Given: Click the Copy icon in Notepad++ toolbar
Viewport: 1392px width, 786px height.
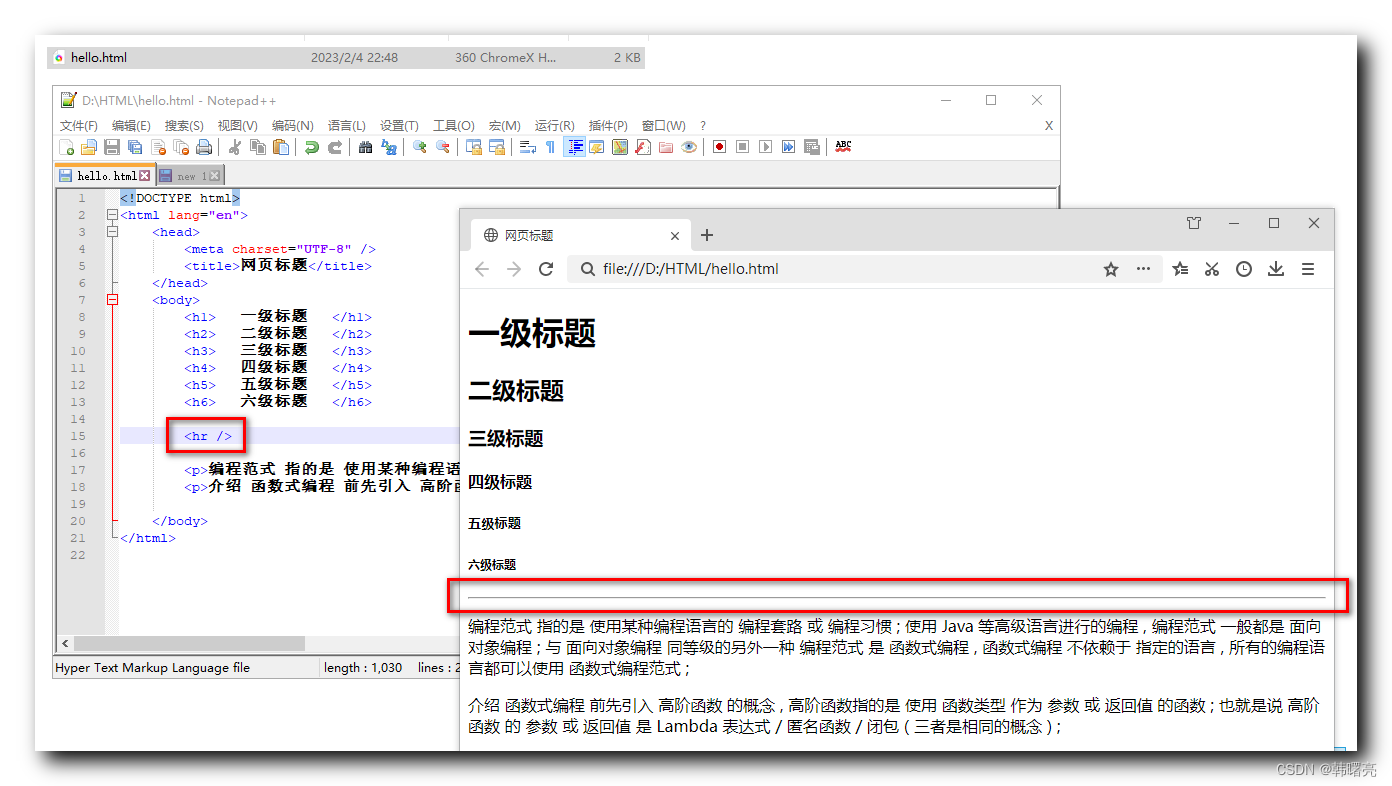Looking at the screenshot, I should tap(257, 147).
